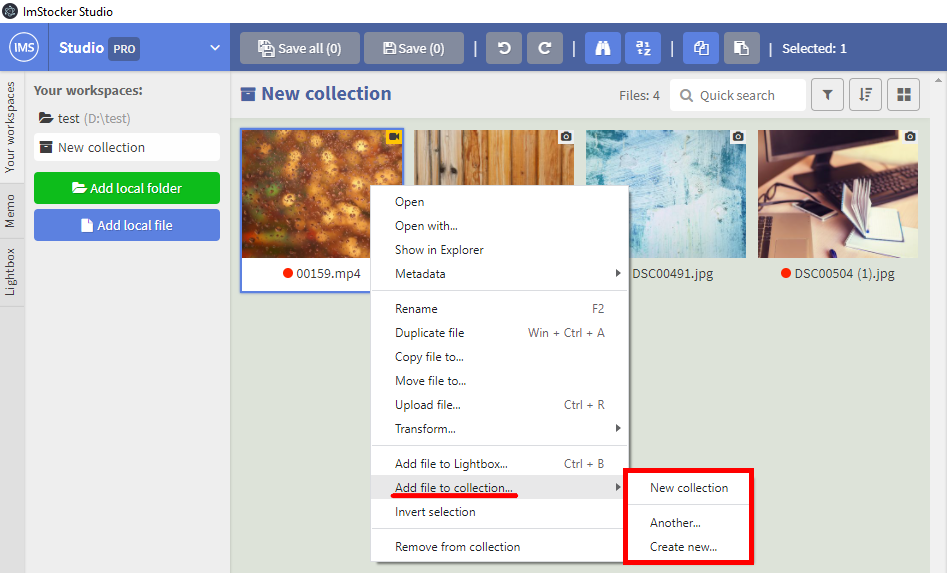Click the New collection heading title
This screenshot has height=573, width=947.
326,94
